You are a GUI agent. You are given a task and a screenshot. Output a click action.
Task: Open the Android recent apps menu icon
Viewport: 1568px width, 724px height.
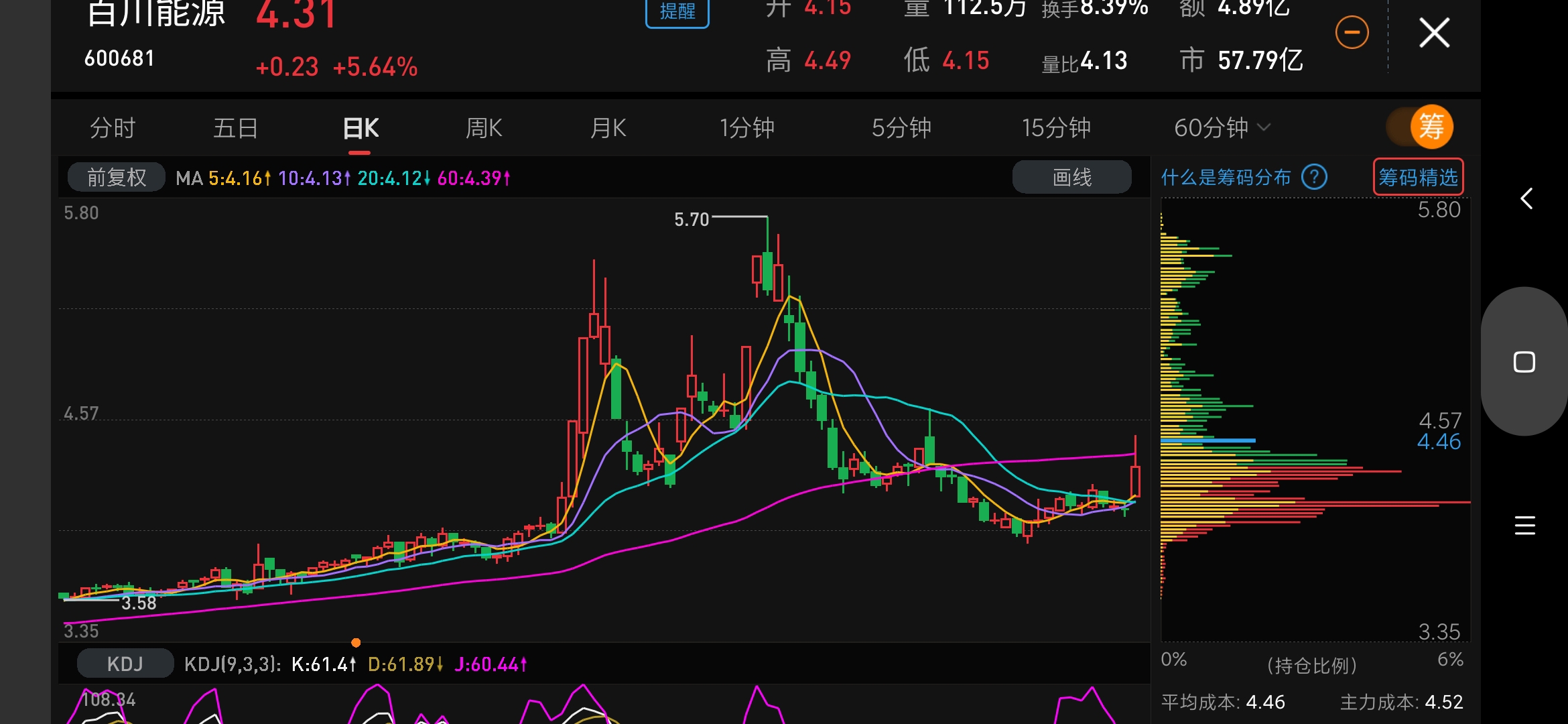click(x=1524, y=525)
